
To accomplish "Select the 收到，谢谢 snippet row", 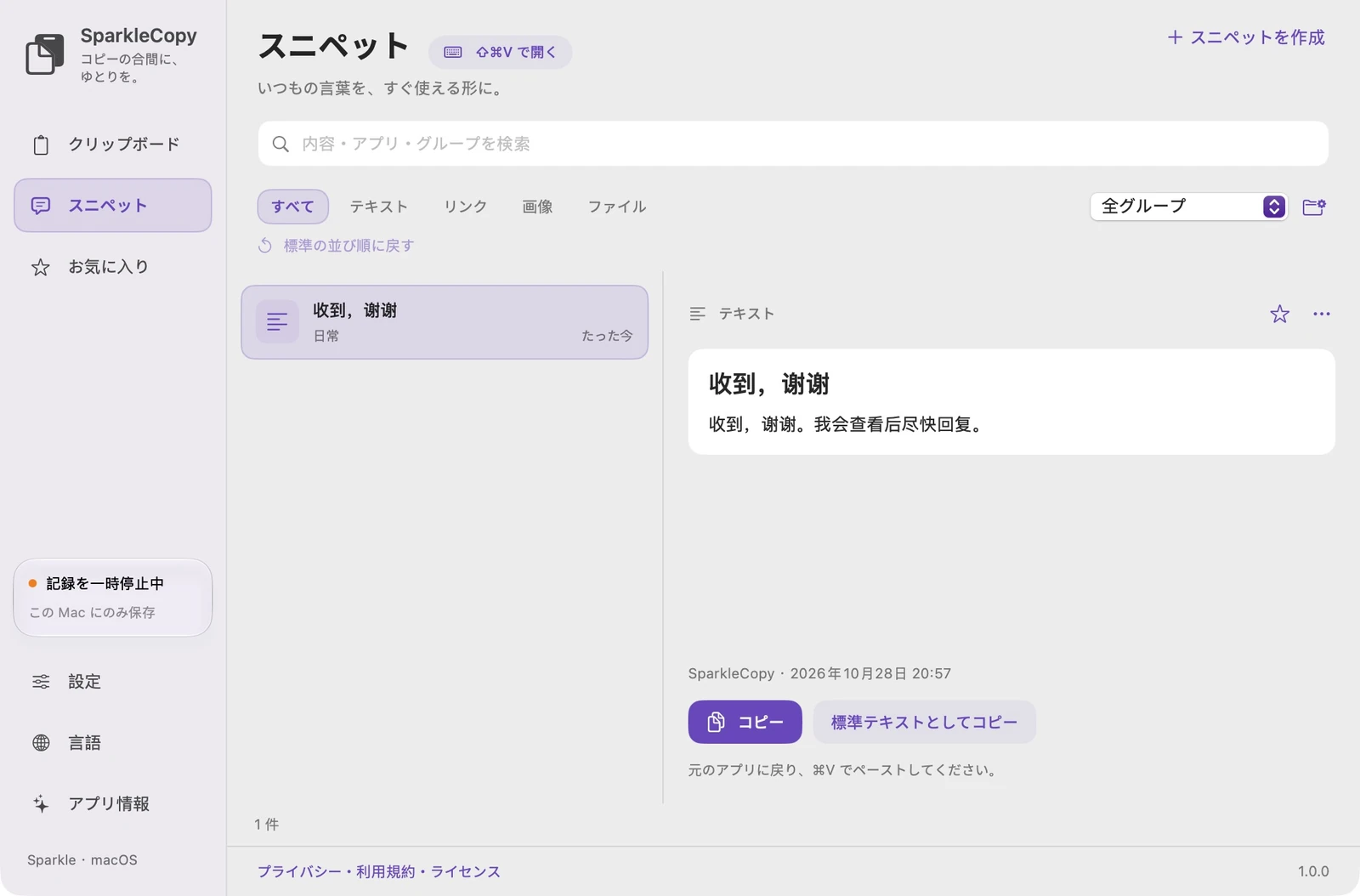I will point(445,322).
